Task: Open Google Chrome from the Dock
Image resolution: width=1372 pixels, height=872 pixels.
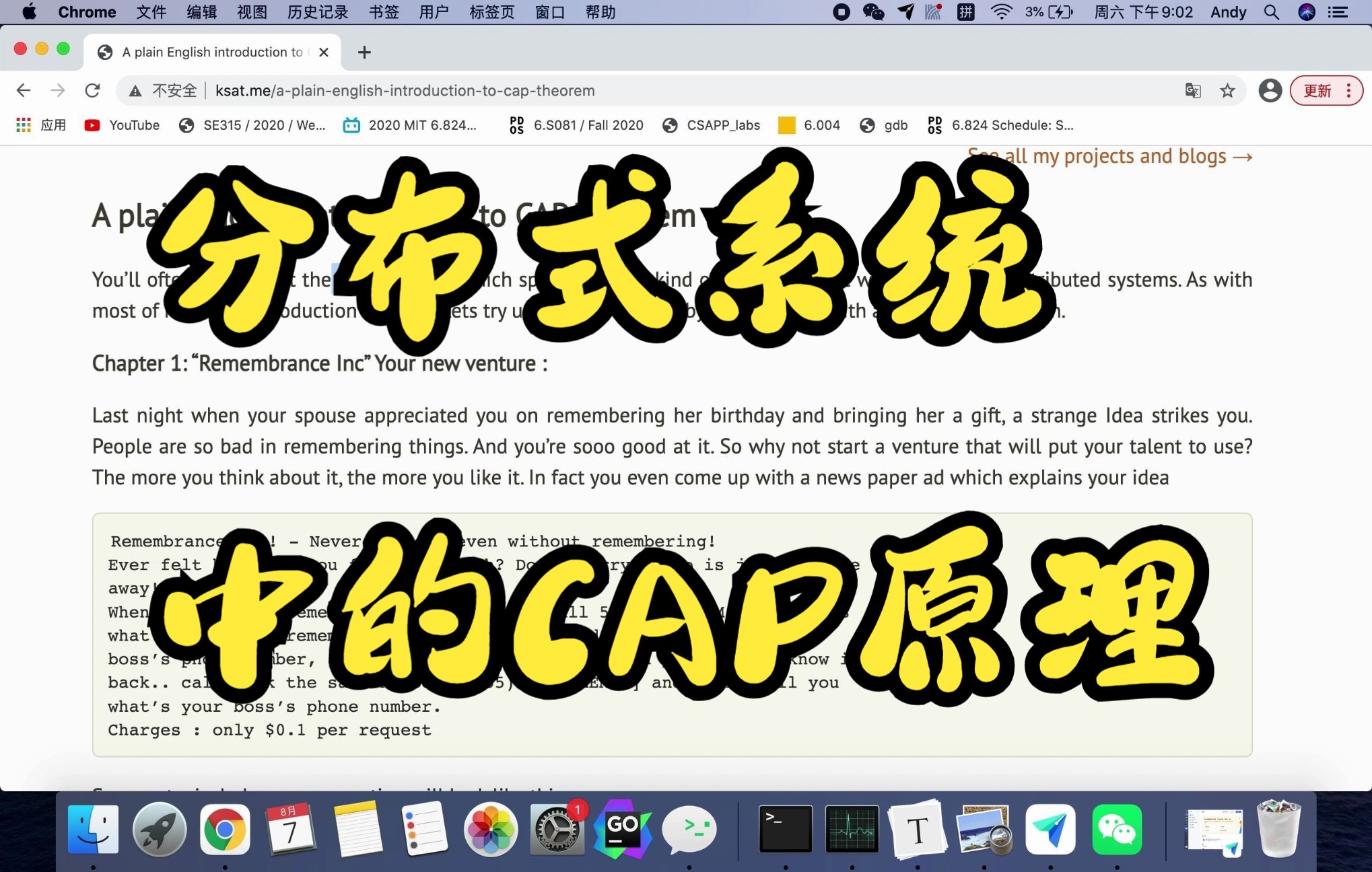Action: click(x=225, y=829)
